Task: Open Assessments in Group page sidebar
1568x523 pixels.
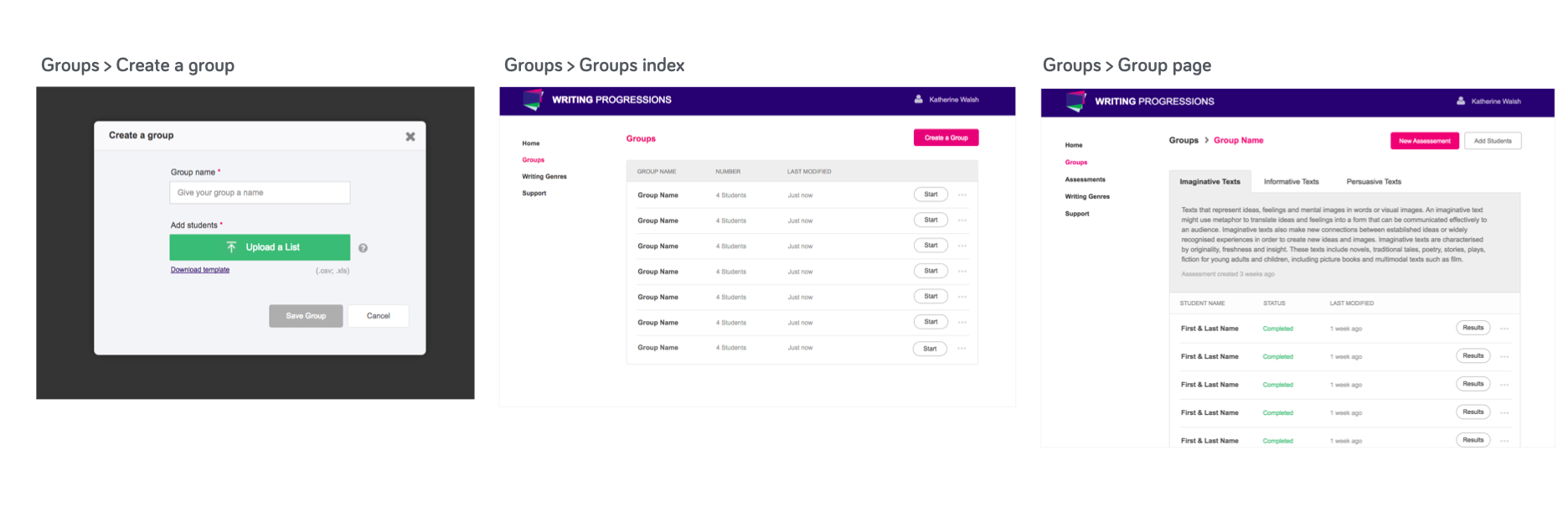Action: click(1085, 179)
